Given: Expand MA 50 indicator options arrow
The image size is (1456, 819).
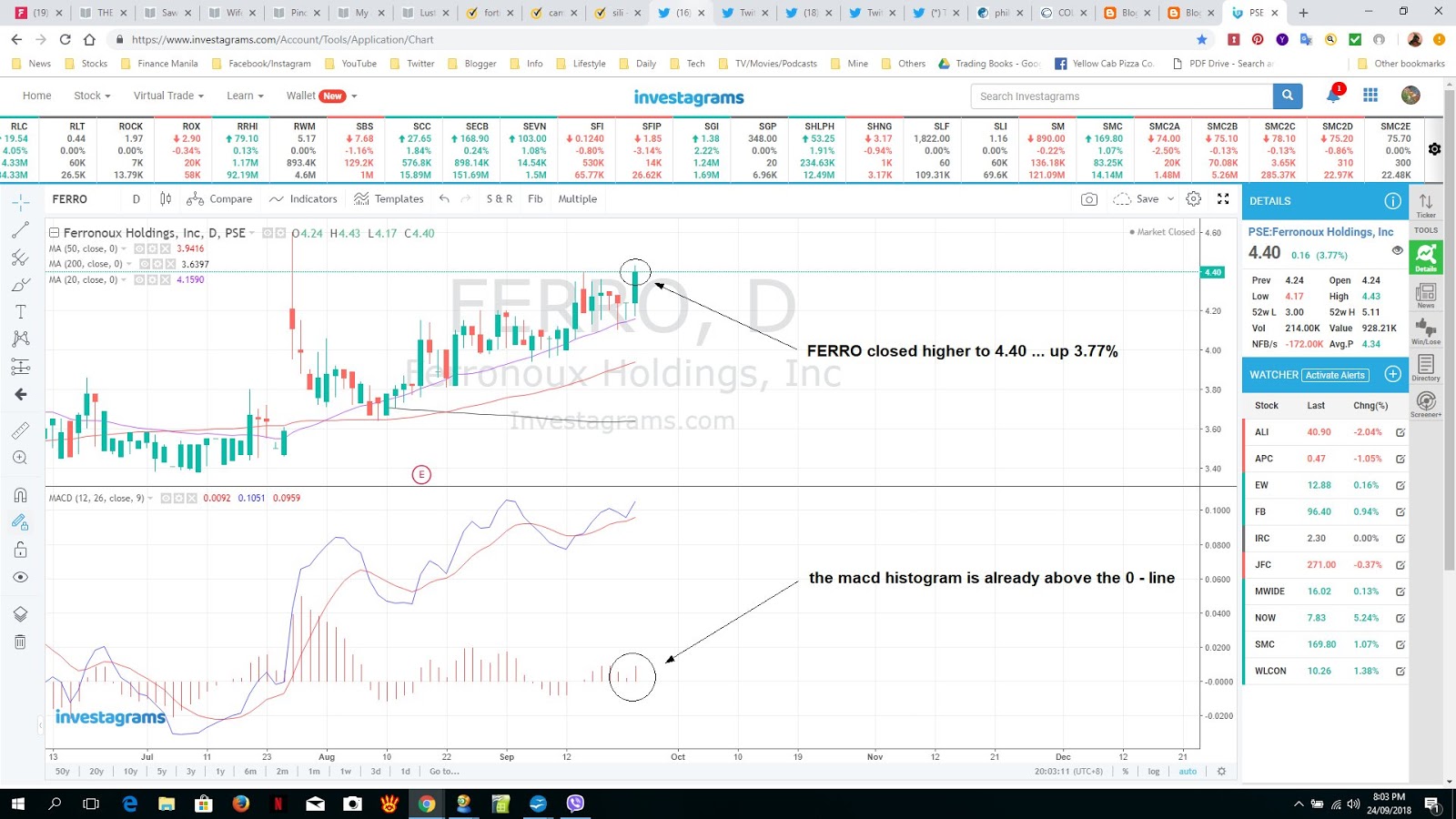Looking at the screenshot, I should point(124,248).
